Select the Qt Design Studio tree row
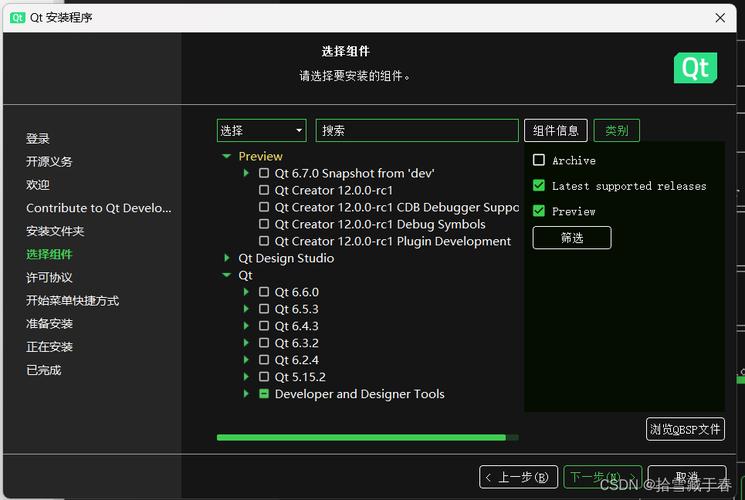This screenshot has height=500, width=745. tap(286, 258)
